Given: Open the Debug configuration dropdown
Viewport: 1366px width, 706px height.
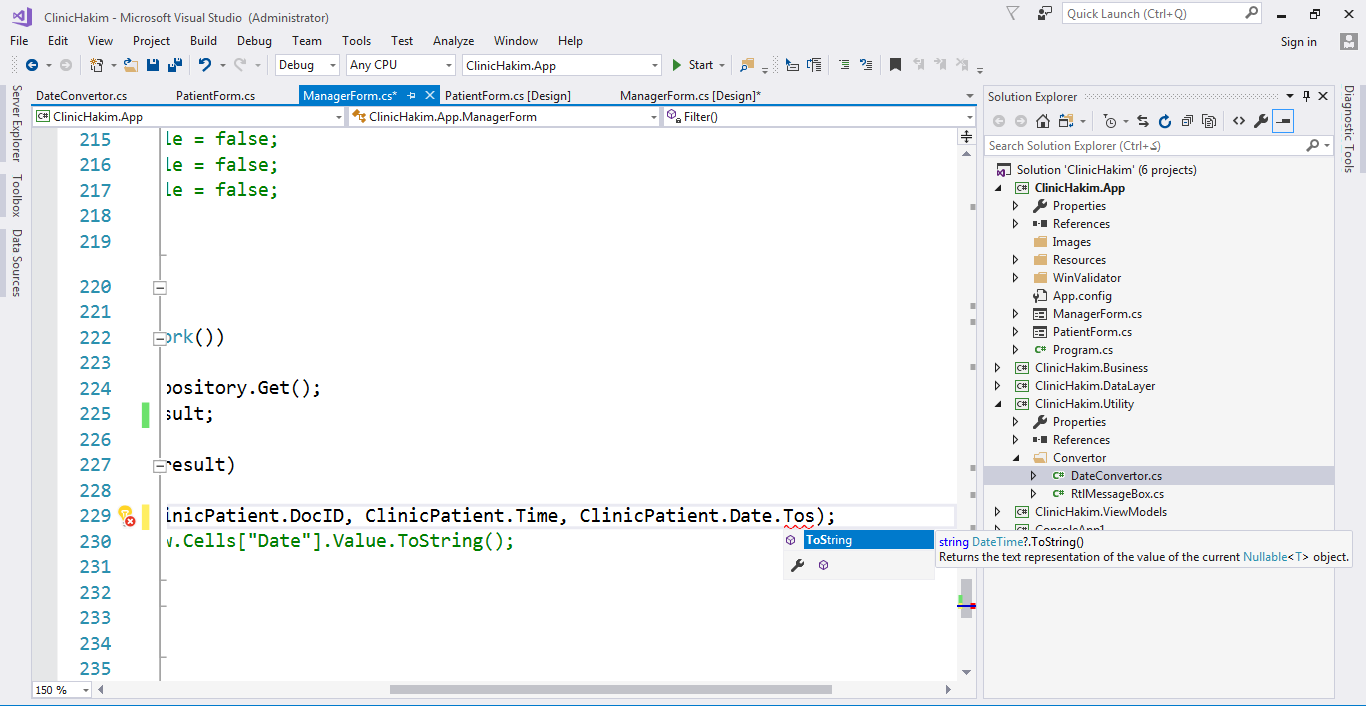Looking at the screenshot, I should pyautogui.click(x=308, y=65).
